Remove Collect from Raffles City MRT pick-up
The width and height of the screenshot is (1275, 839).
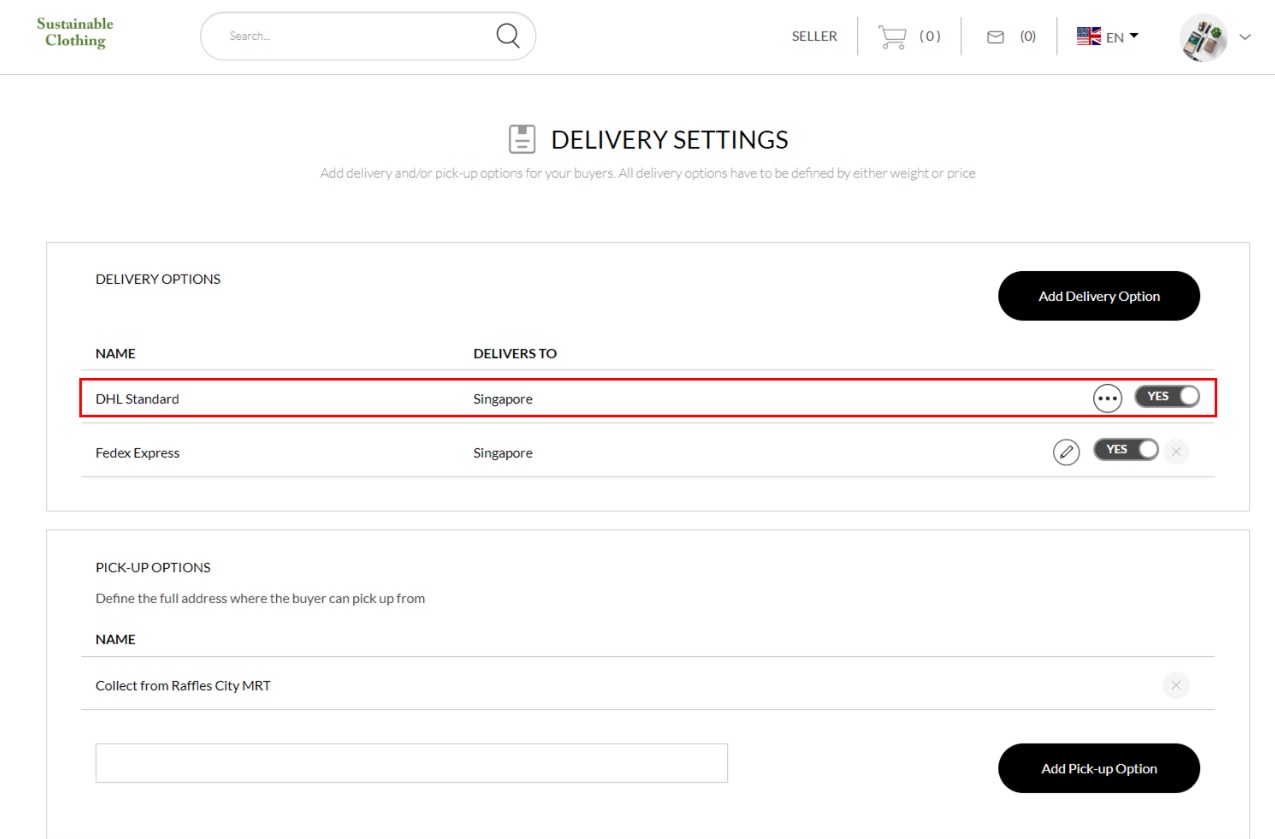click(1176, 685)
